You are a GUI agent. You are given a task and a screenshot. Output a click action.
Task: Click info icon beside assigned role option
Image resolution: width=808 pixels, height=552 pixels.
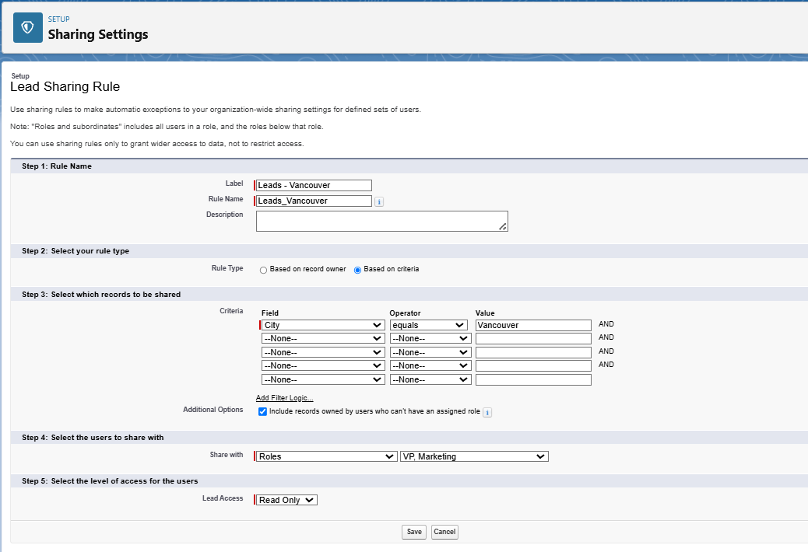pyautogui.click(x=487, y=412)
